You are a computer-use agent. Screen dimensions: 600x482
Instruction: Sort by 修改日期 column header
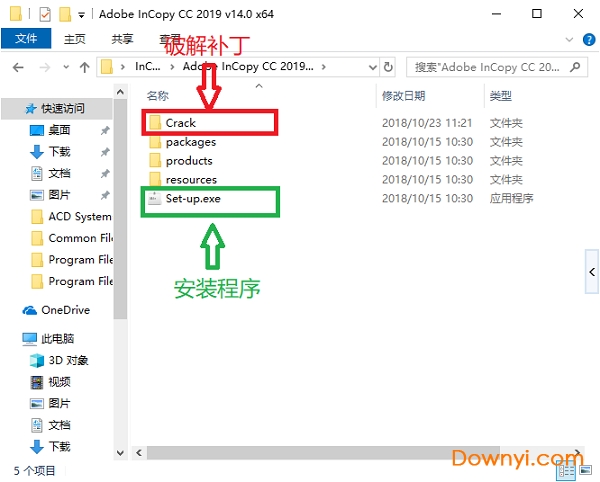click(x=404, y=96)
